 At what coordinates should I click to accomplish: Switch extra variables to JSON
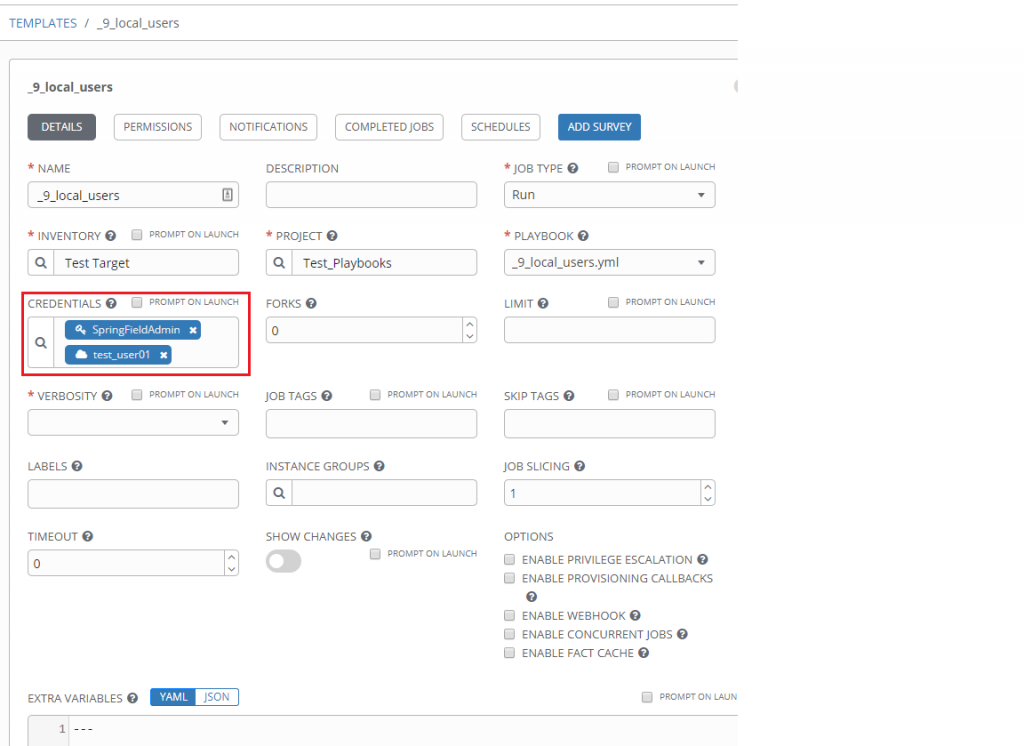pyautogui.click(x=217, y=697)
